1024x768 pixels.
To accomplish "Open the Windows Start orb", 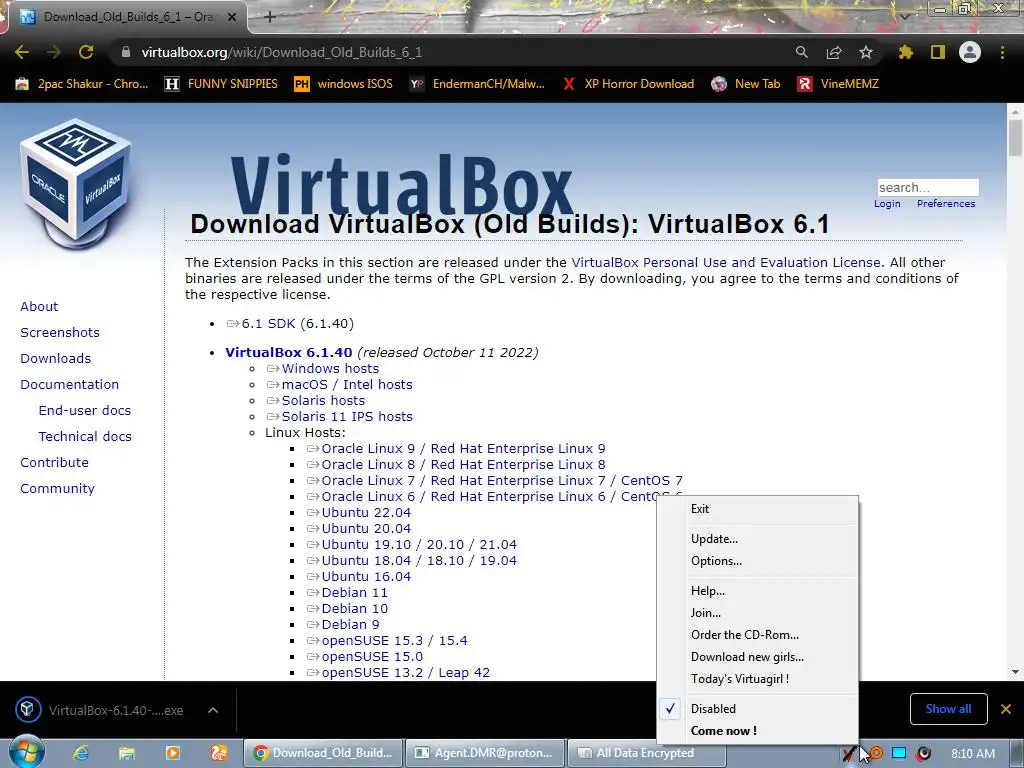I will click(x=26, y=752).
